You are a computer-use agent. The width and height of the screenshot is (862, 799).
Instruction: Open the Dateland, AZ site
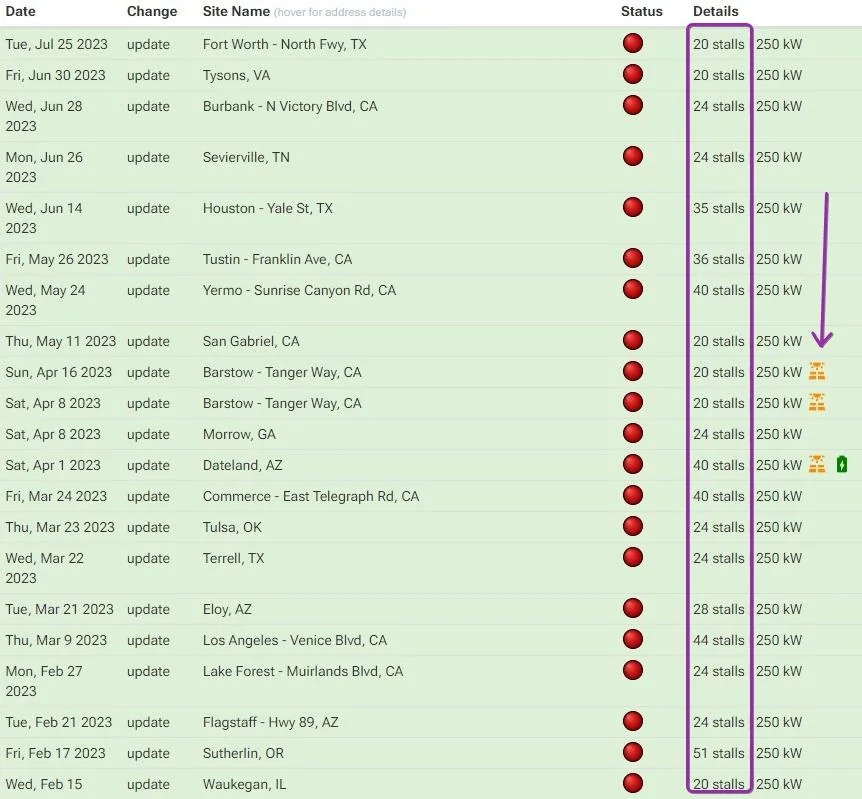click(242, 465)
